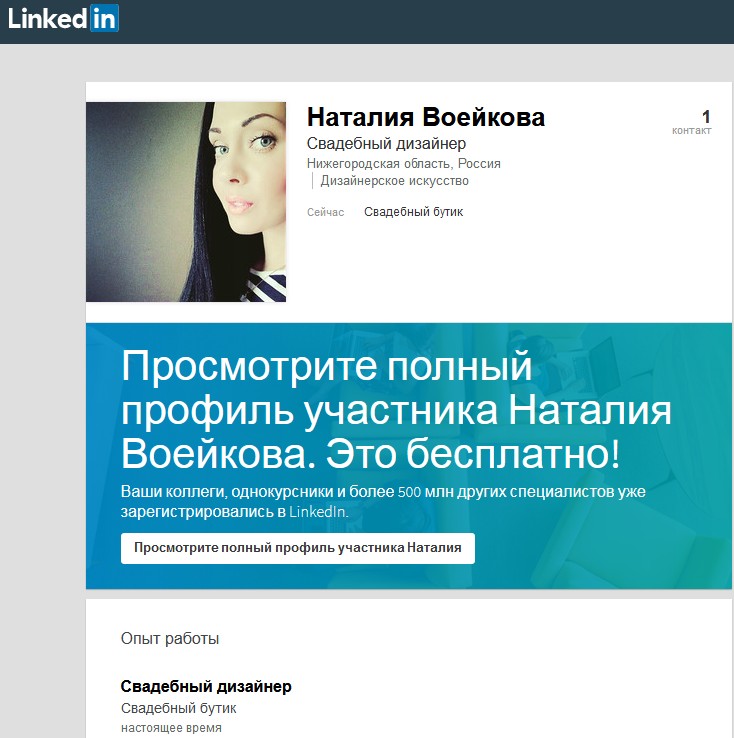Click banner text about 500 млн specialists
The width and height of the screenshot is (734, 738).
coord(383,501)
